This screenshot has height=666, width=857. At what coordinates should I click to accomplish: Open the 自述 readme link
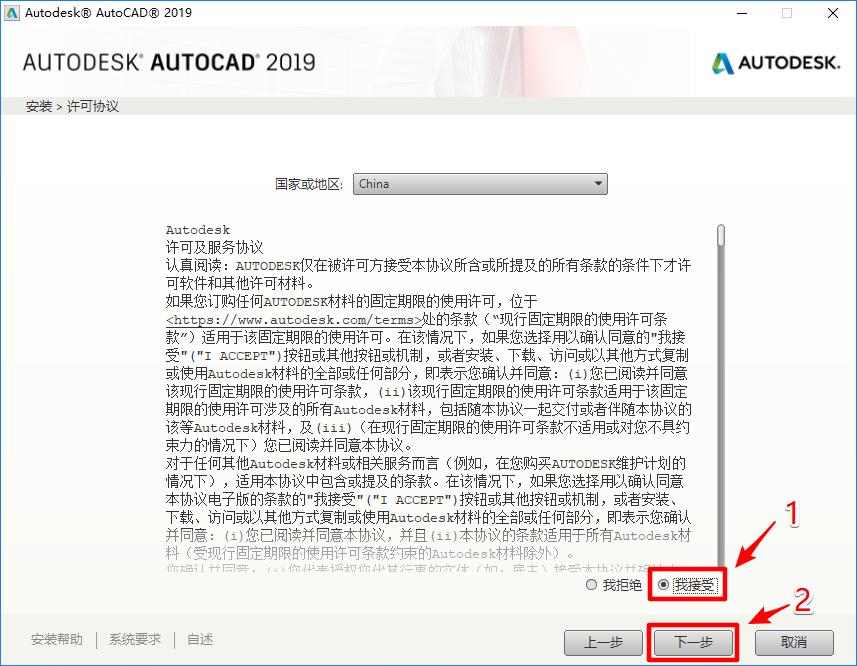[200, 639]
